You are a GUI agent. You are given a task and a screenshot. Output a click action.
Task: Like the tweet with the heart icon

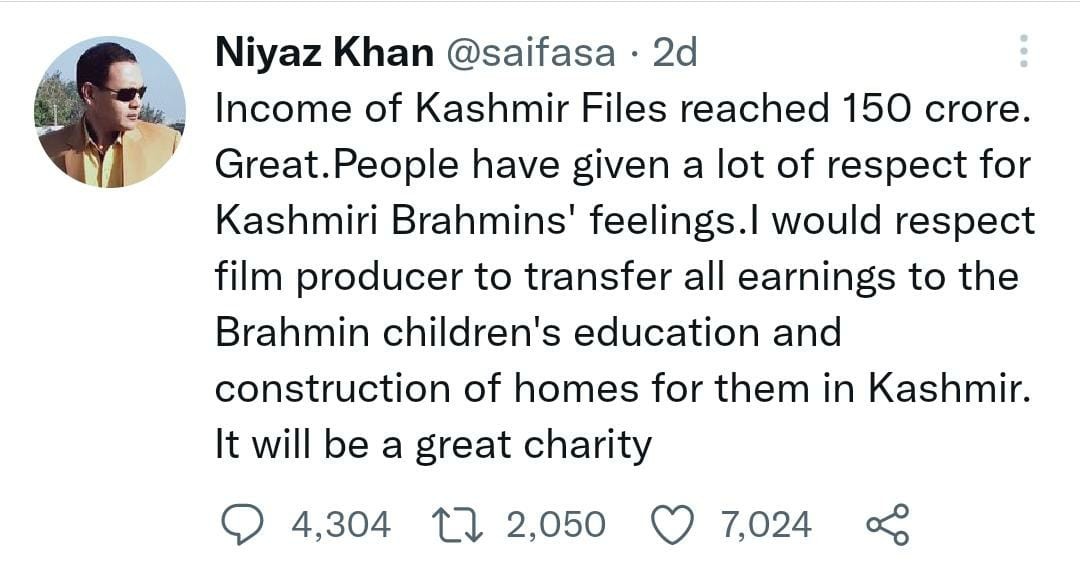pos(672,525)
